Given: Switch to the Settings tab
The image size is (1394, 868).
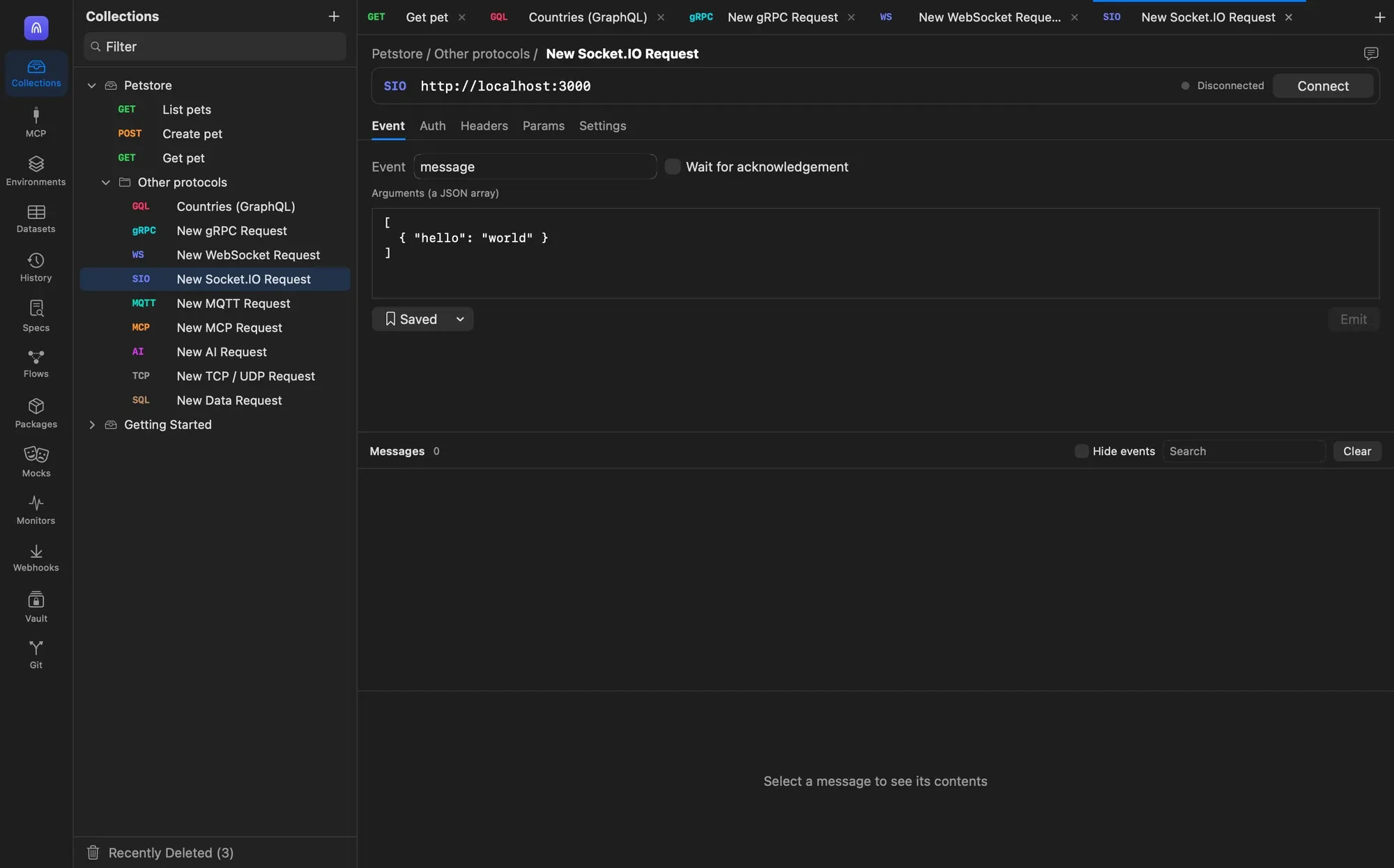Looking at the screenshot, I should (602, 126).
